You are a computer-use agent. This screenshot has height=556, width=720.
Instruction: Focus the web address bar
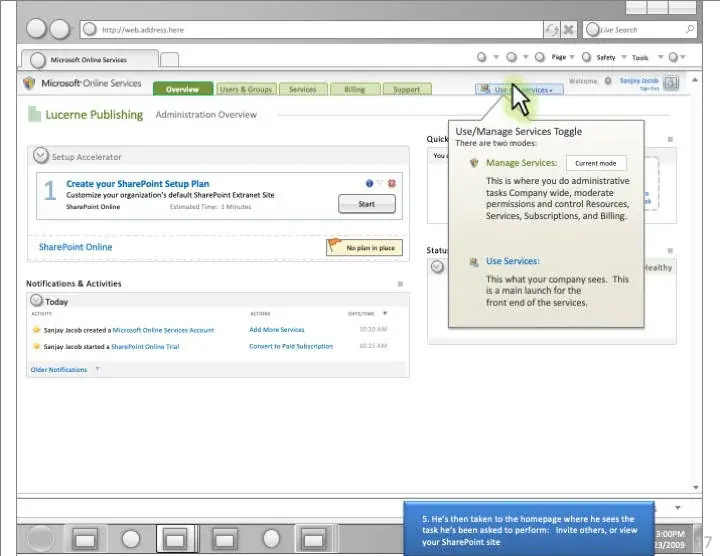pyautogui.click(x=311, y=29)
